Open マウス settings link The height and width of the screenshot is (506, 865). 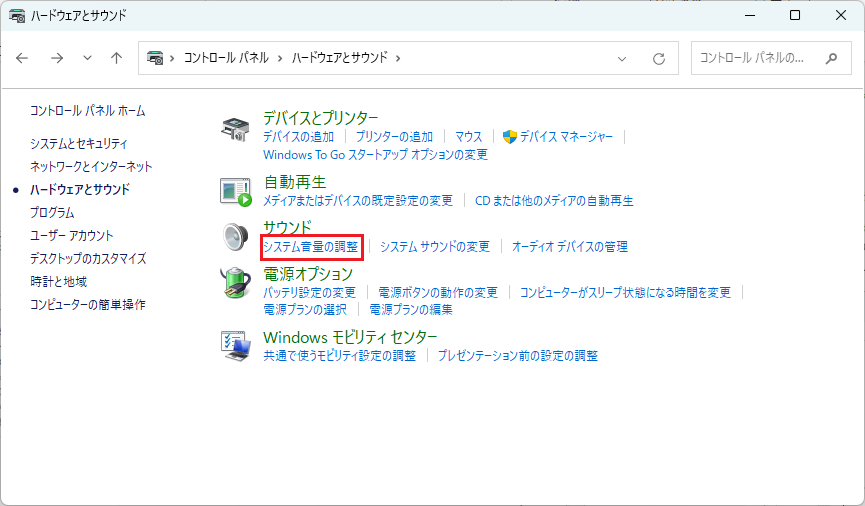(468, 137)
